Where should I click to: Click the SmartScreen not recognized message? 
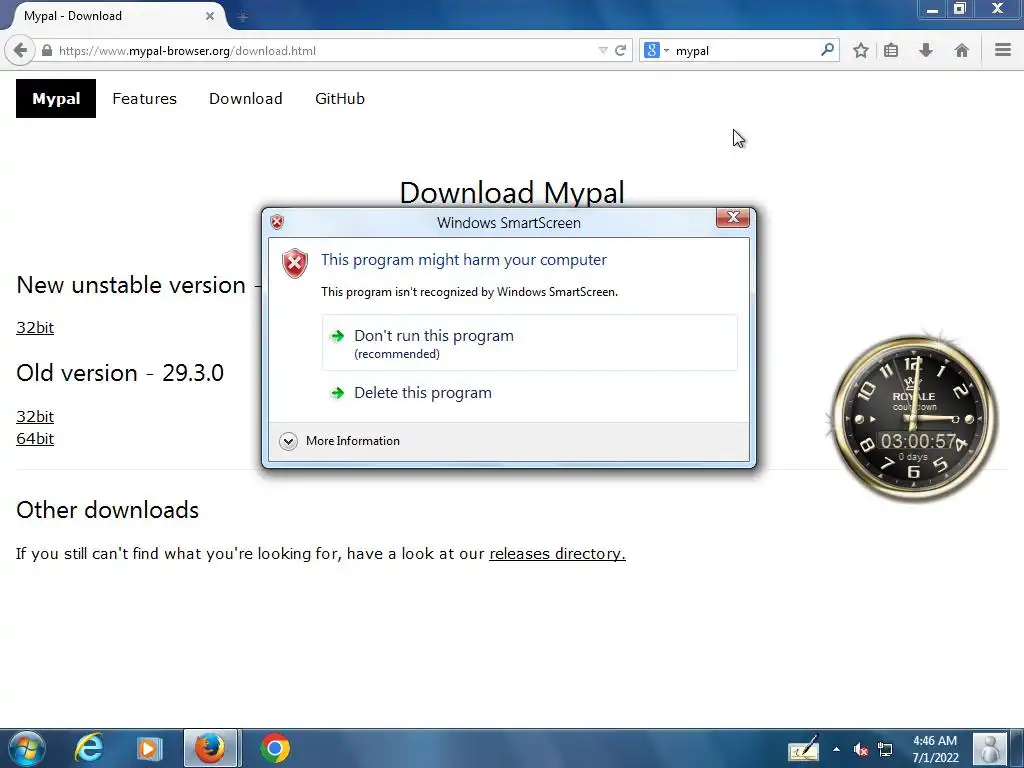point(470,292)
